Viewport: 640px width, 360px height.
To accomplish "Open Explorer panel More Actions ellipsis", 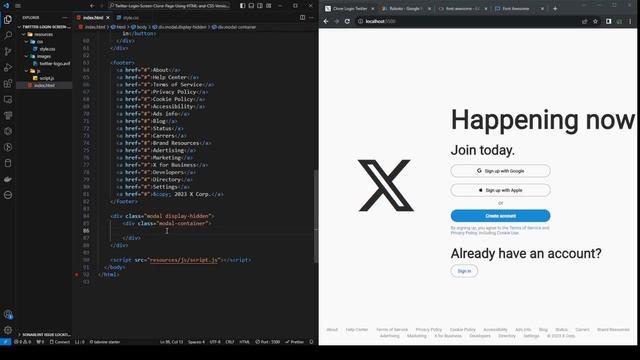I will (x=64, y=18).
